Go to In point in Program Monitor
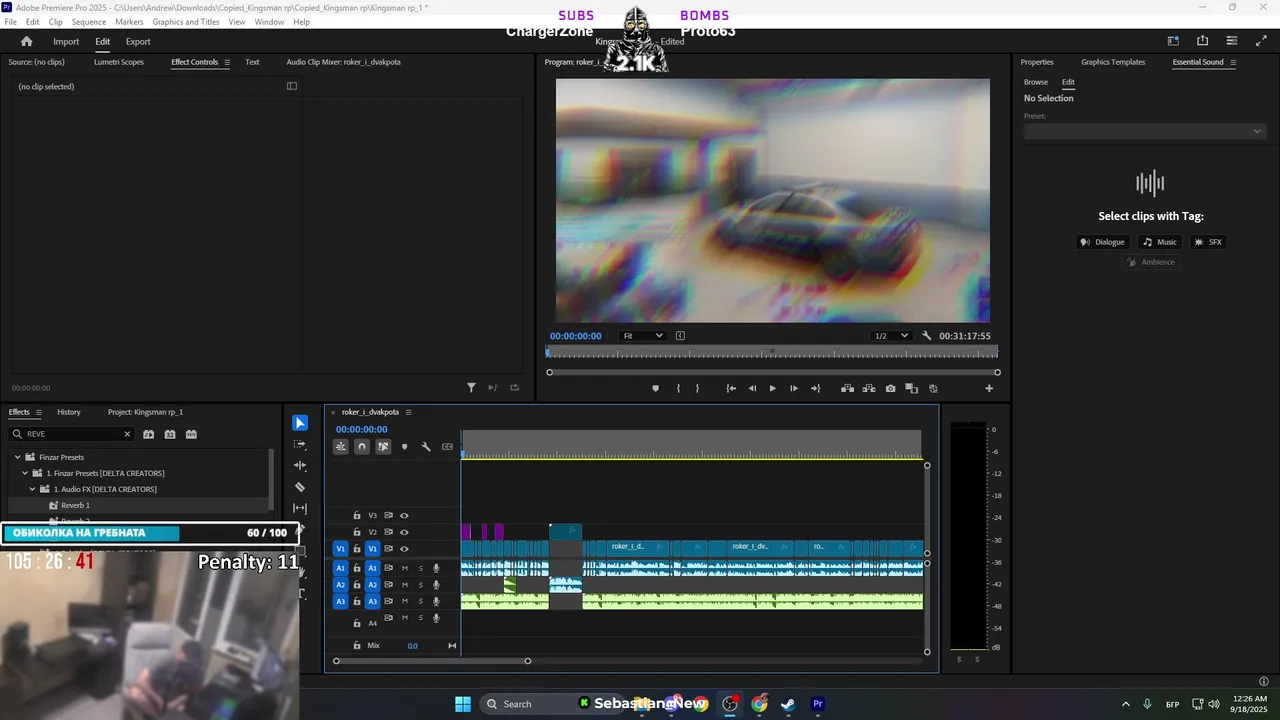This screenshot has height=720, width=1280. (731, 388)
